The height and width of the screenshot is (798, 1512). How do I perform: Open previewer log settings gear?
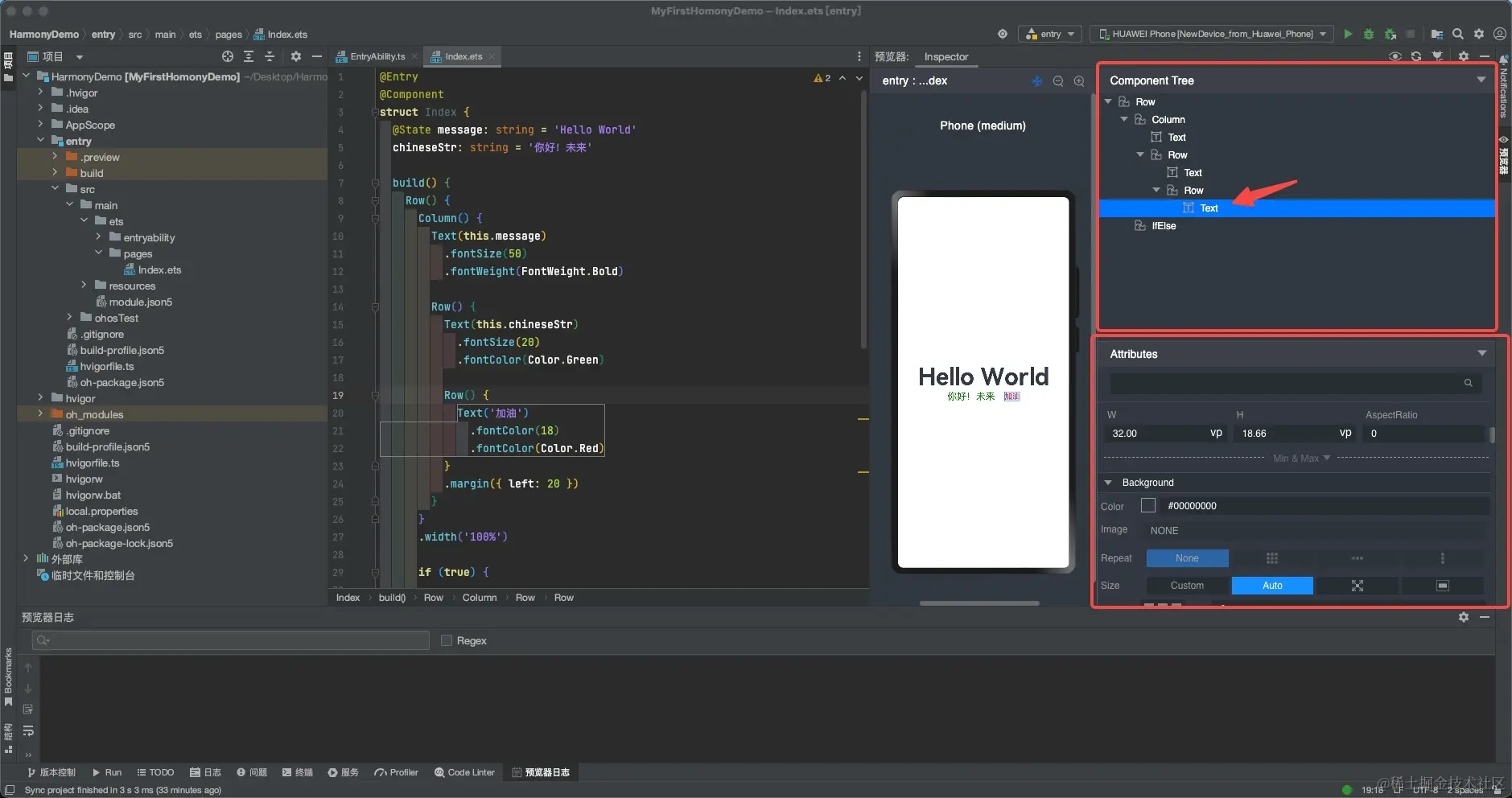click(1464, 617)
